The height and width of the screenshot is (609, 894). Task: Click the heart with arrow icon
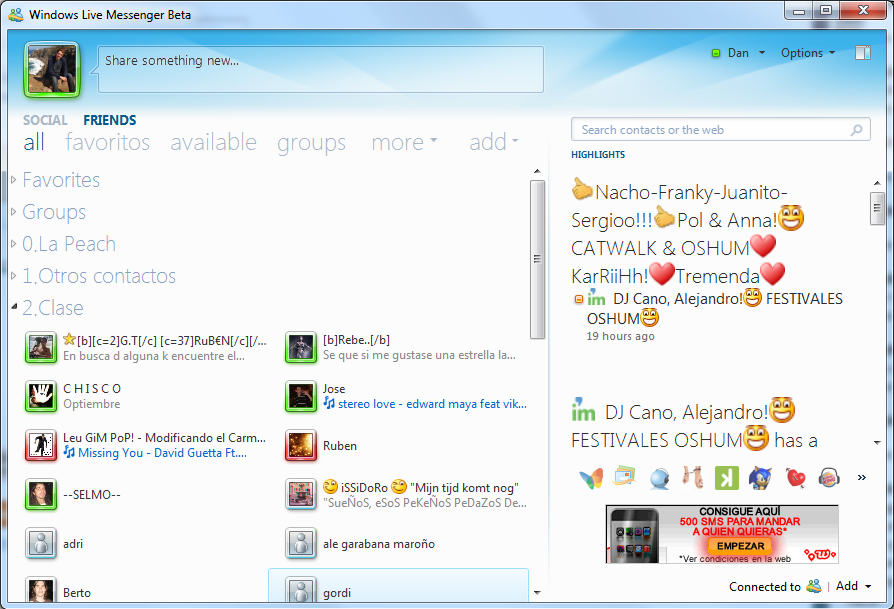(794, 479)
